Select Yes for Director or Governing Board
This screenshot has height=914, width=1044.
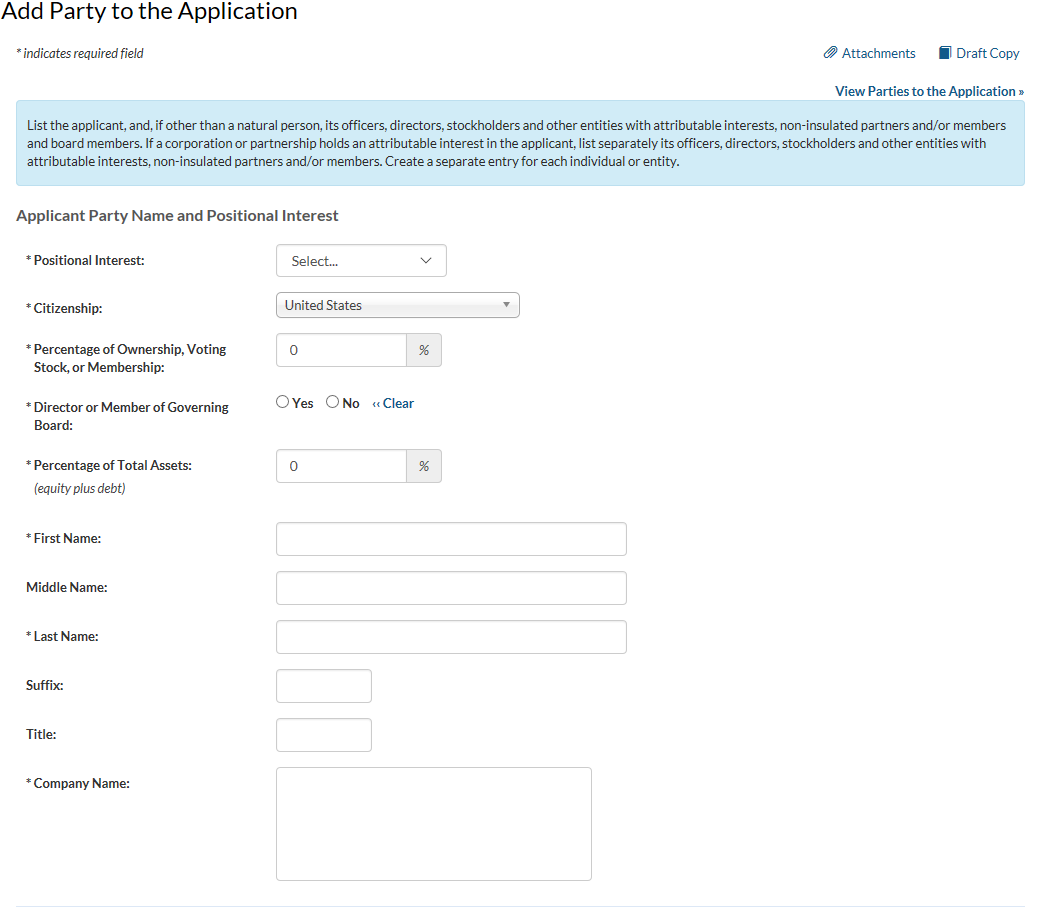[x=283, y=402]
